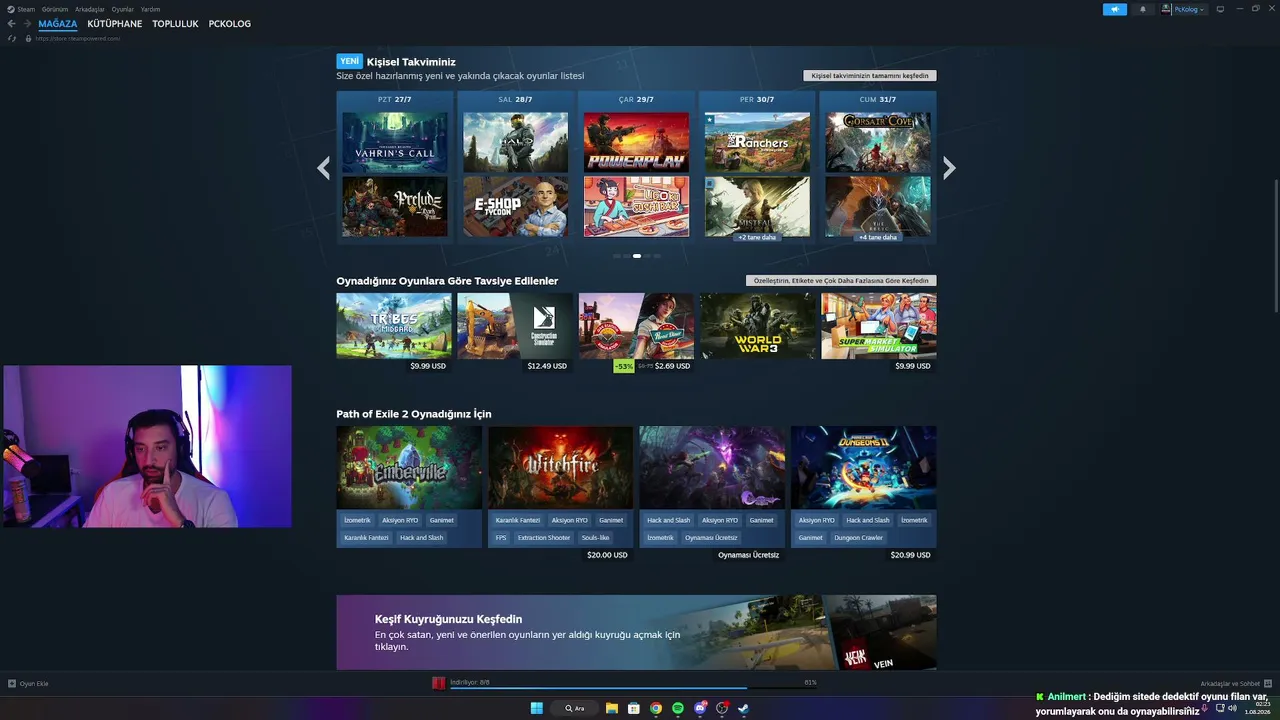Open the Powerplay game thumbnail
The image size is (1280, 720).
point(636,142)
